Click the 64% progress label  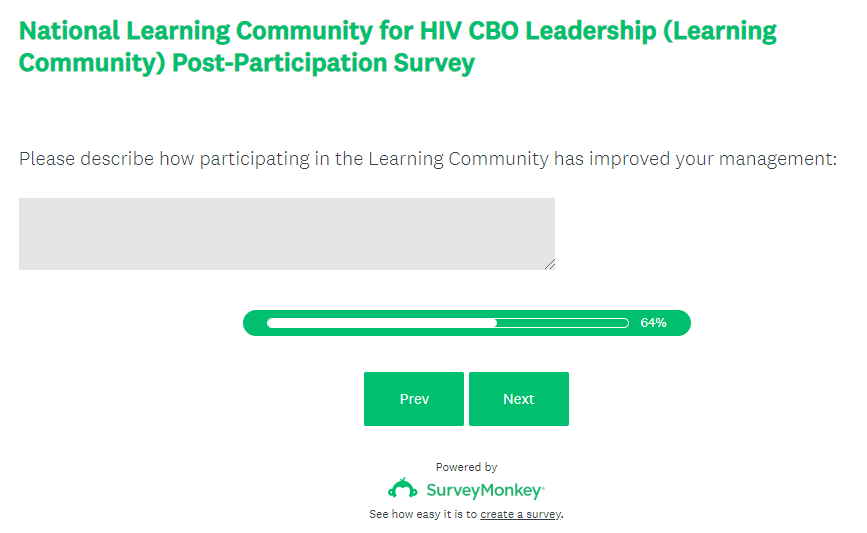click(x=653, y=323)
